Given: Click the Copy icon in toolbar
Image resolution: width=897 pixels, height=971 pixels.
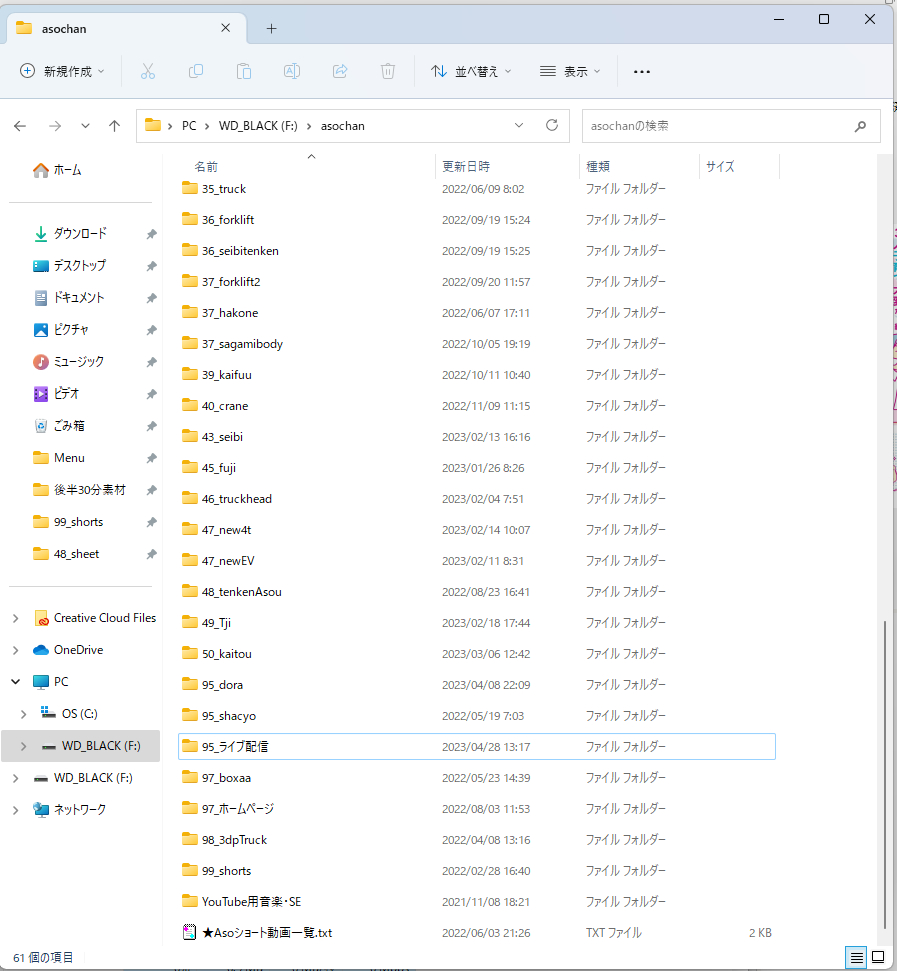Looking at the screenshot, I should (x=196, y=71).
